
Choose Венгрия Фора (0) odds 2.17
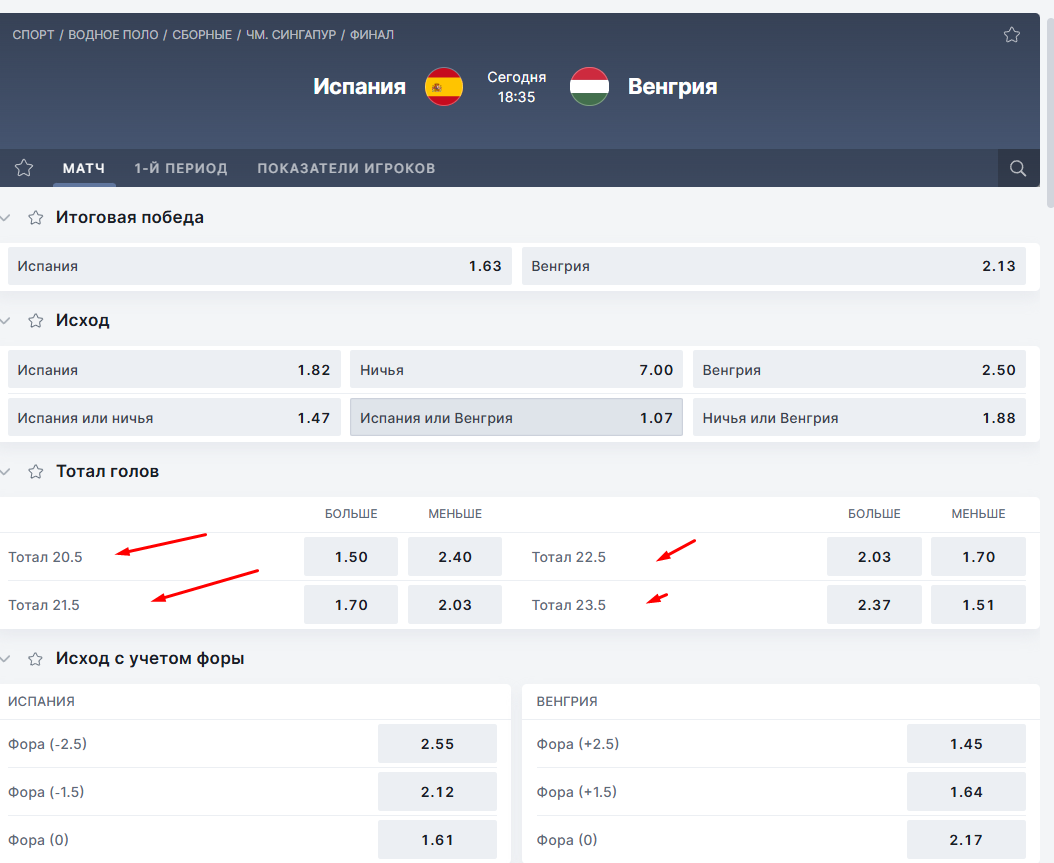pos(966,839)
